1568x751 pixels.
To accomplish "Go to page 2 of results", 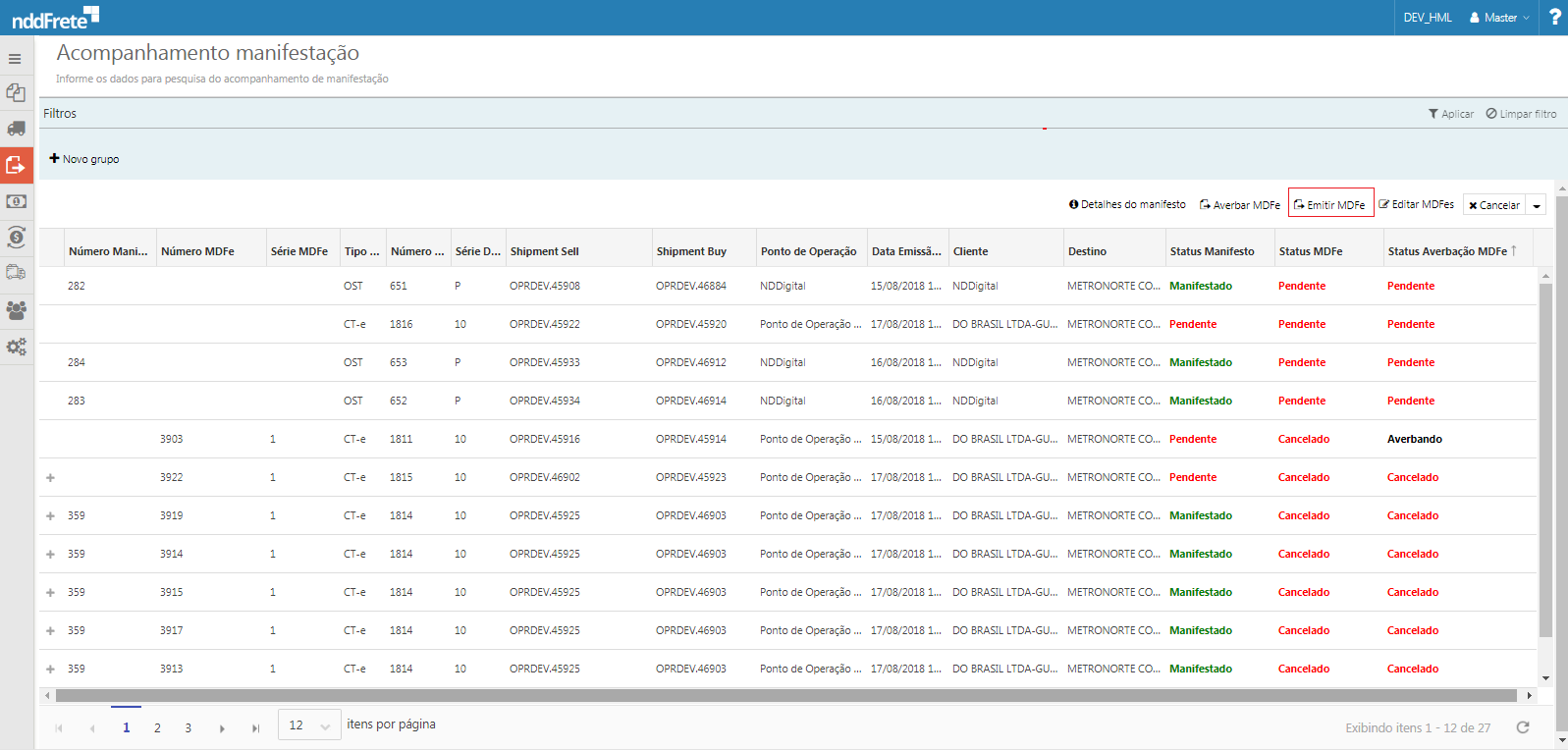I will [157, 727].
